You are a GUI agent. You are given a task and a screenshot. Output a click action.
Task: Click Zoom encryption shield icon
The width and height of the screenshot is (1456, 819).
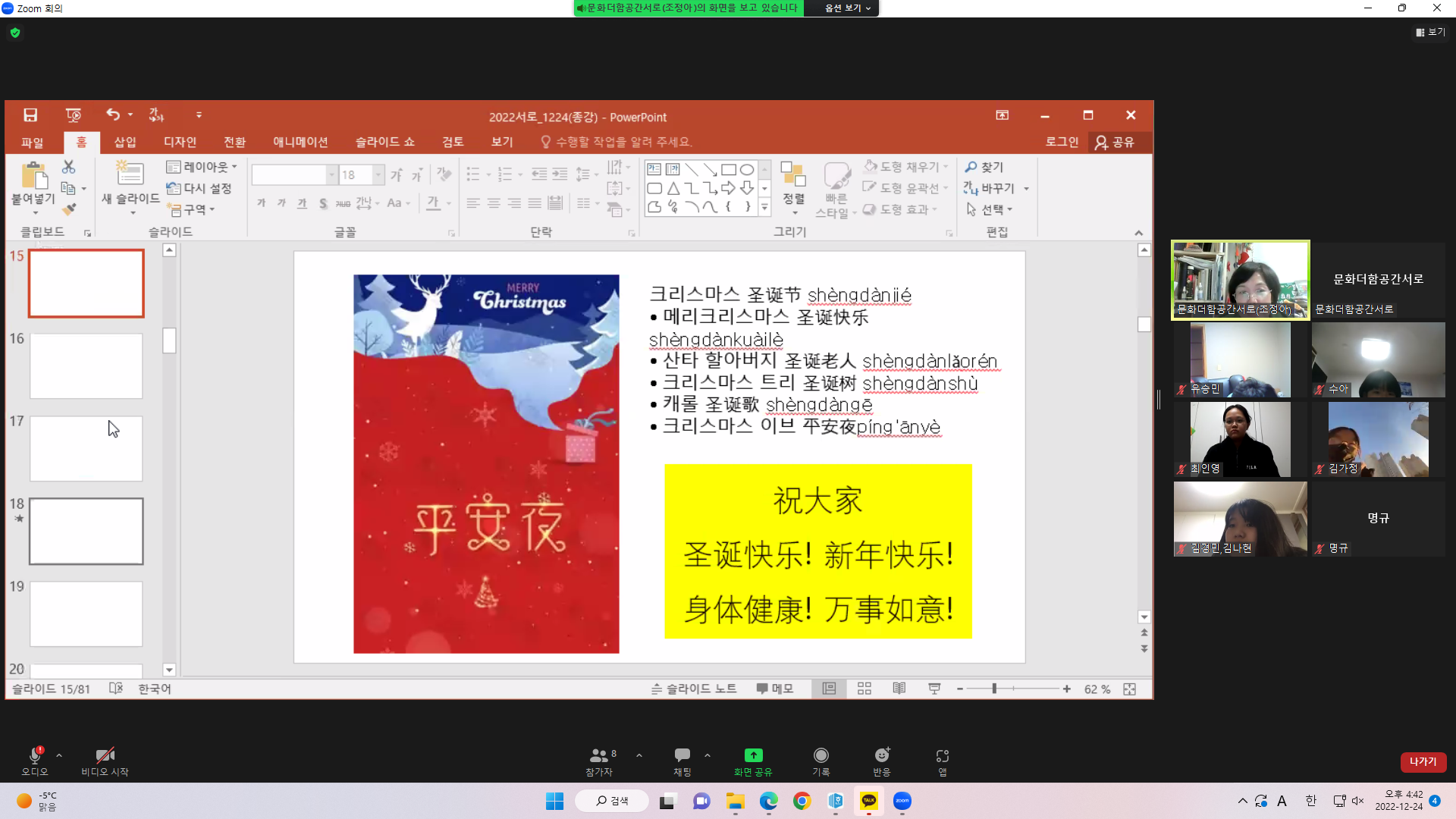click(x=15, y=33)
